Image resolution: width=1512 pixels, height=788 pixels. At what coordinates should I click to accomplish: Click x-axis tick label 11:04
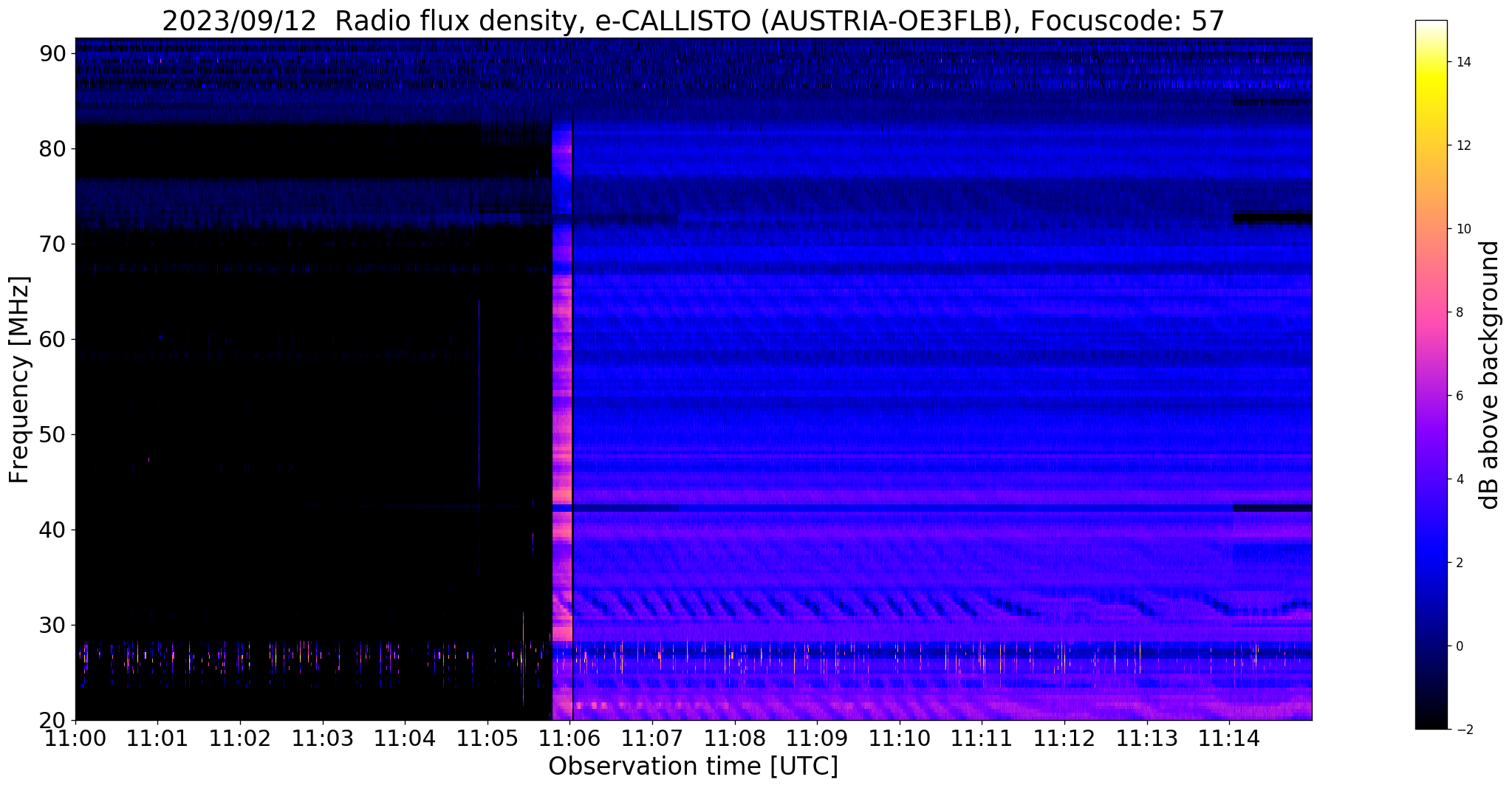coord(405,738)
